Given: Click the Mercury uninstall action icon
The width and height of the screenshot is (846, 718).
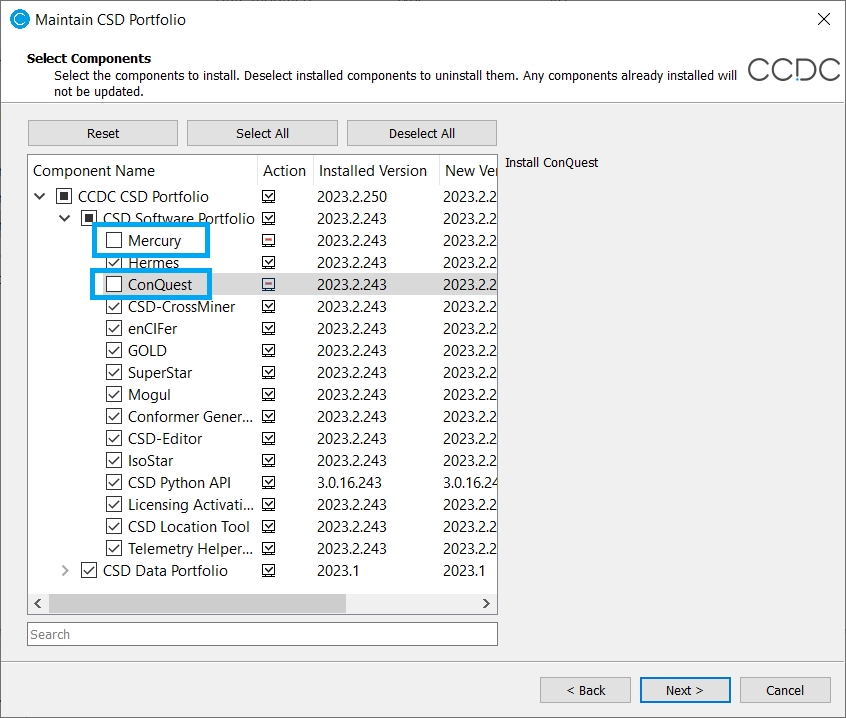Looking at the screenshot, I should [268, 241].
